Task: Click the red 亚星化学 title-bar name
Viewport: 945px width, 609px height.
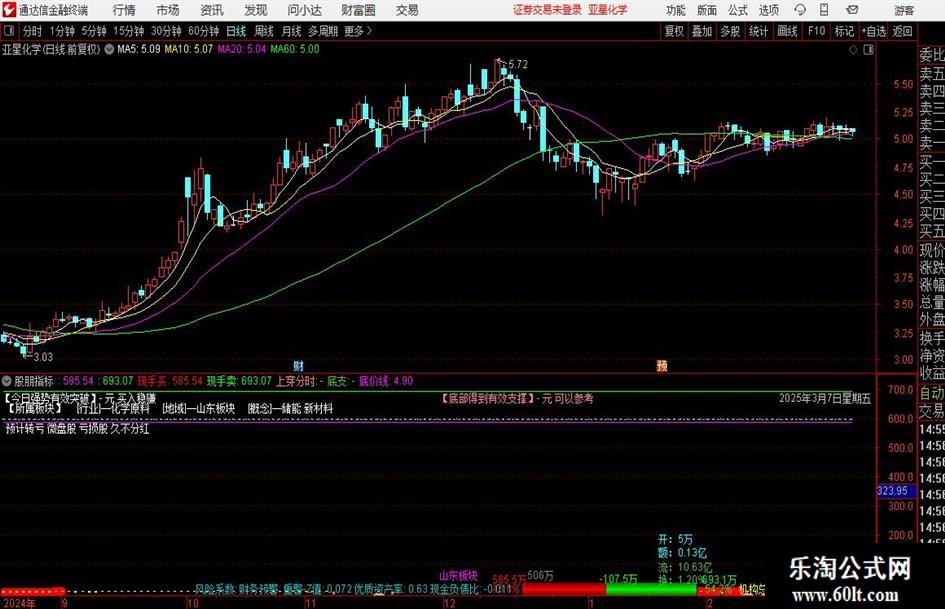Action: click(608, 10)
